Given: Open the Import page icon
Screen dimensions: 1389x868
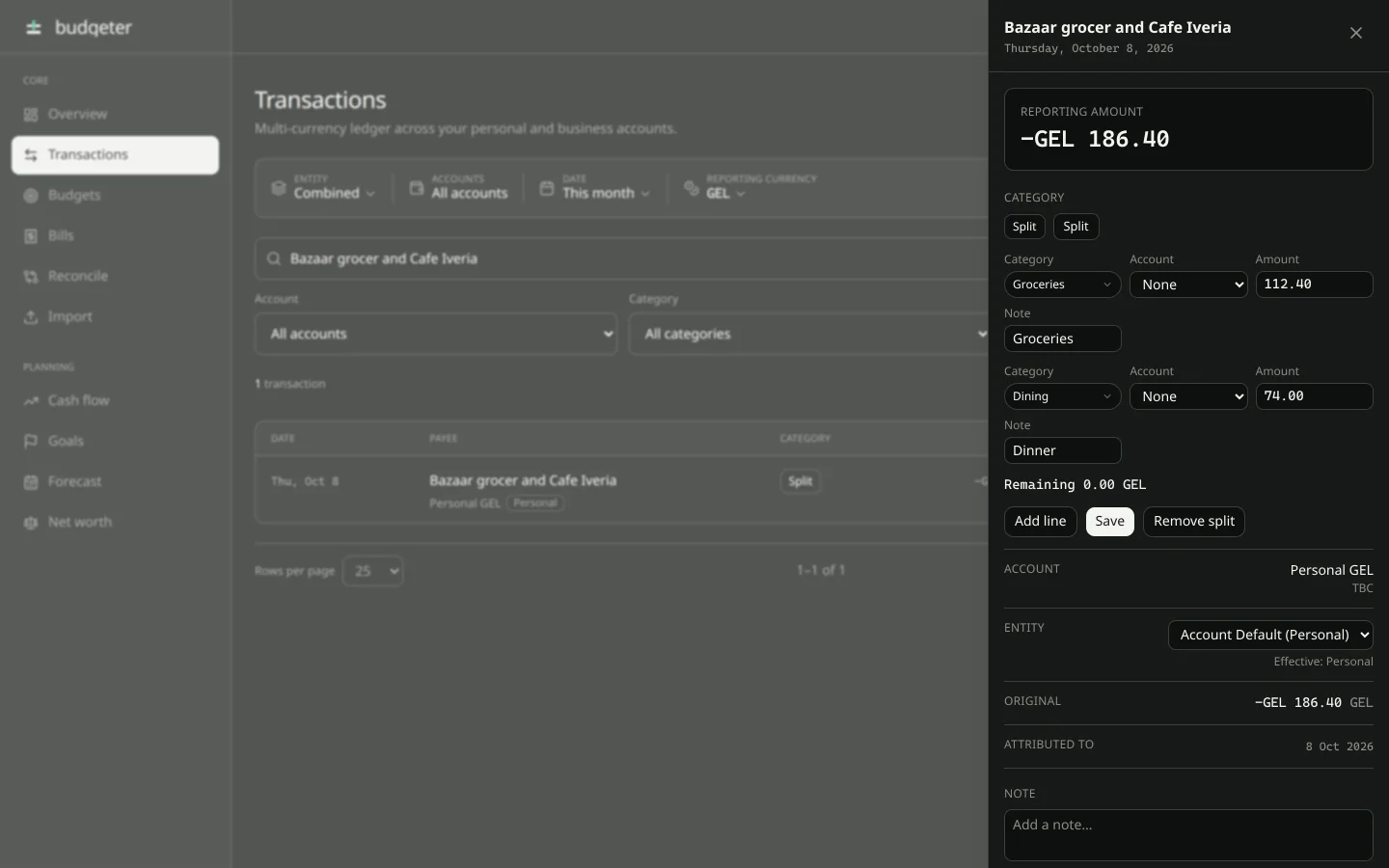Looking at the screenshot, I should pyautogui.click(x=31, y=316).
